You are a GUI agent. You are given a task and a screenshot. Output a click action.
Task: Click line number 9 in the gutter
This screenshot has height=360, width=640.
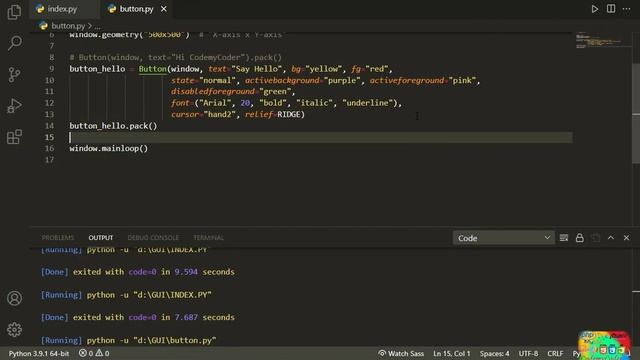pos(51,69)
